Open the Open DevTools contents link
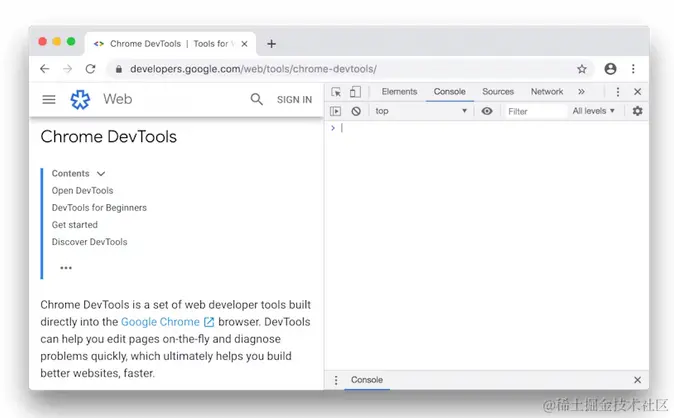674x418 pixels. (83, 191)
